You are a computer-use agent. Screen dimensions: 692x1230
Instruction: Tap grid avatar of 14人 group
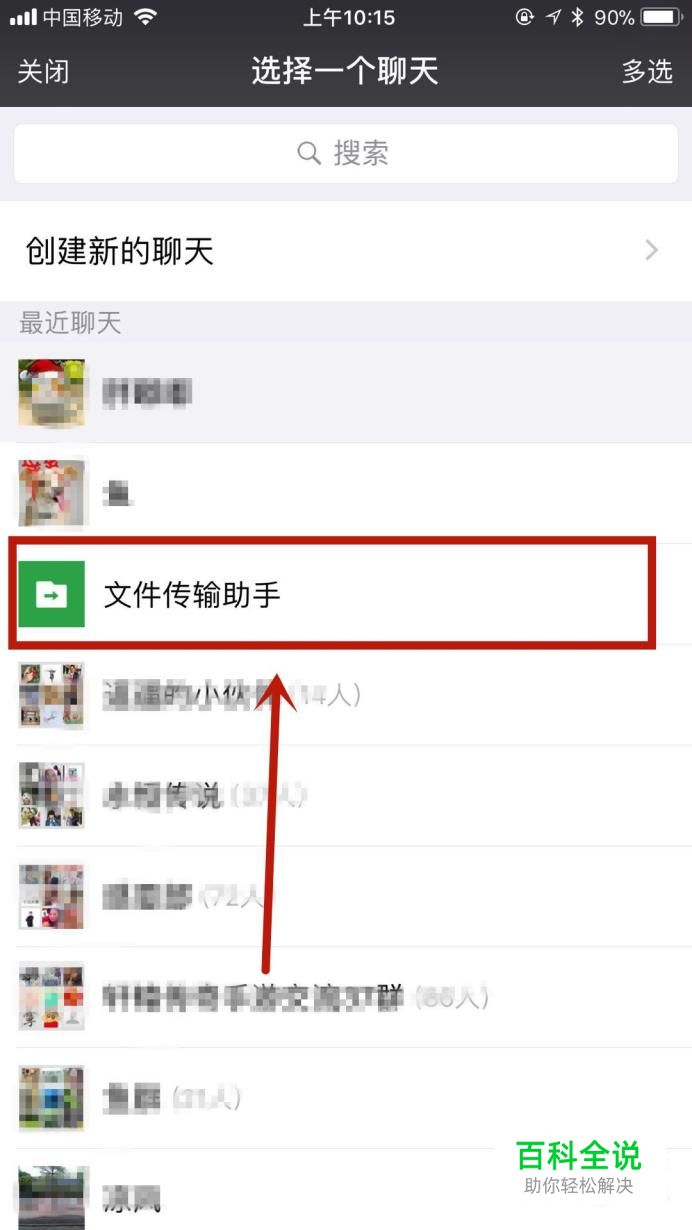click(x=52, y=695)
